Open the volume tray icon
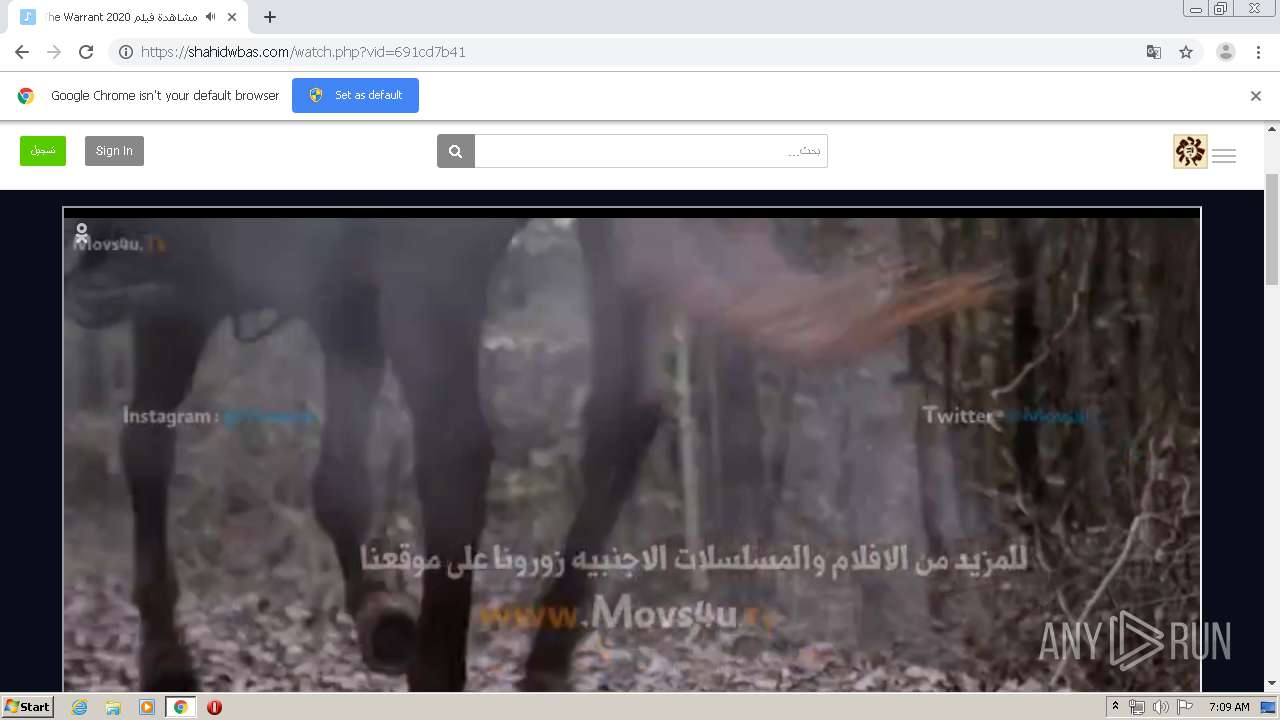Viewport: 1280px width, 720px height. [1161, 707]
